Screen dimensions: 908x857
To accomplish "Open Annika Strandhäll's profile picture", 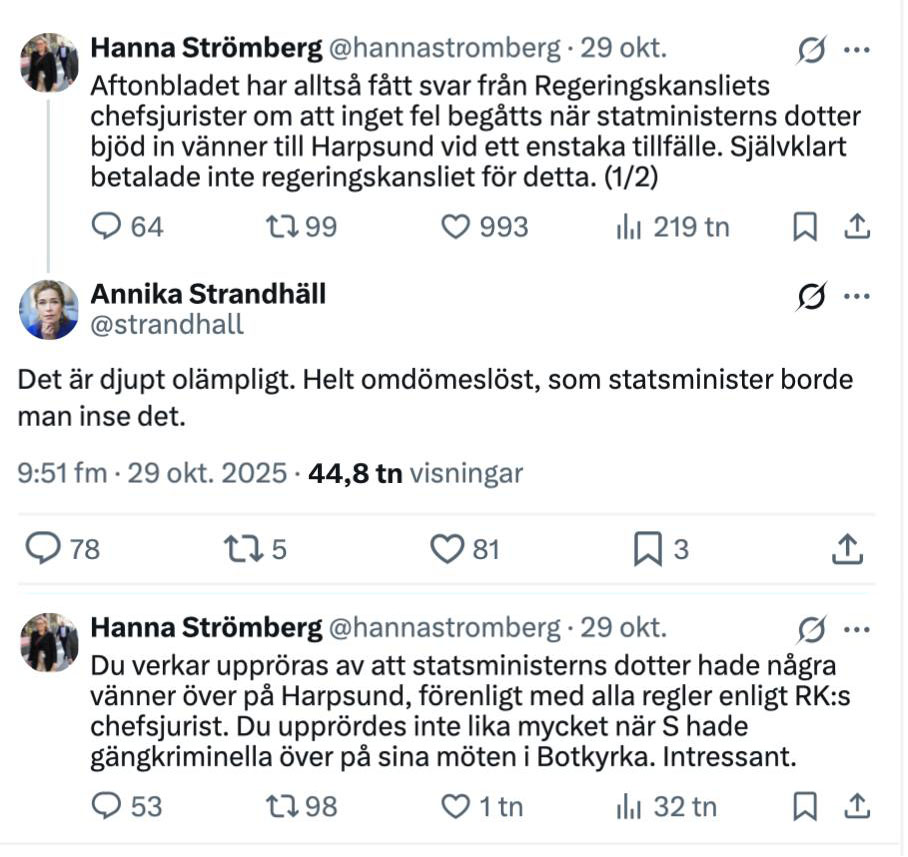I will click(48, 309).
